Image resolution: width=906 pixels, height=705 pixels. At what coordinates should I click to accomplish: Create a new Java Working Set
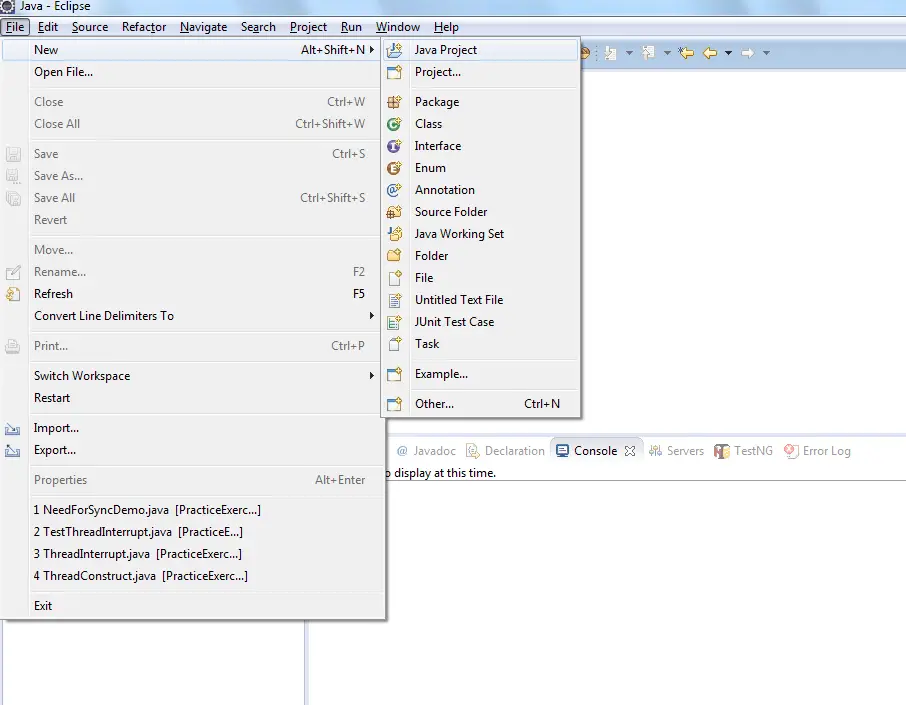(x=458, y=233)
